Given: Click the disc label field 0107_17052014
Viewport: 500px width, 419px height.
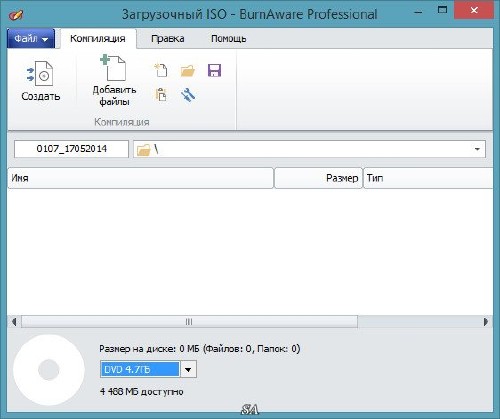Looking at the screenshot, I should coord(71,149).
